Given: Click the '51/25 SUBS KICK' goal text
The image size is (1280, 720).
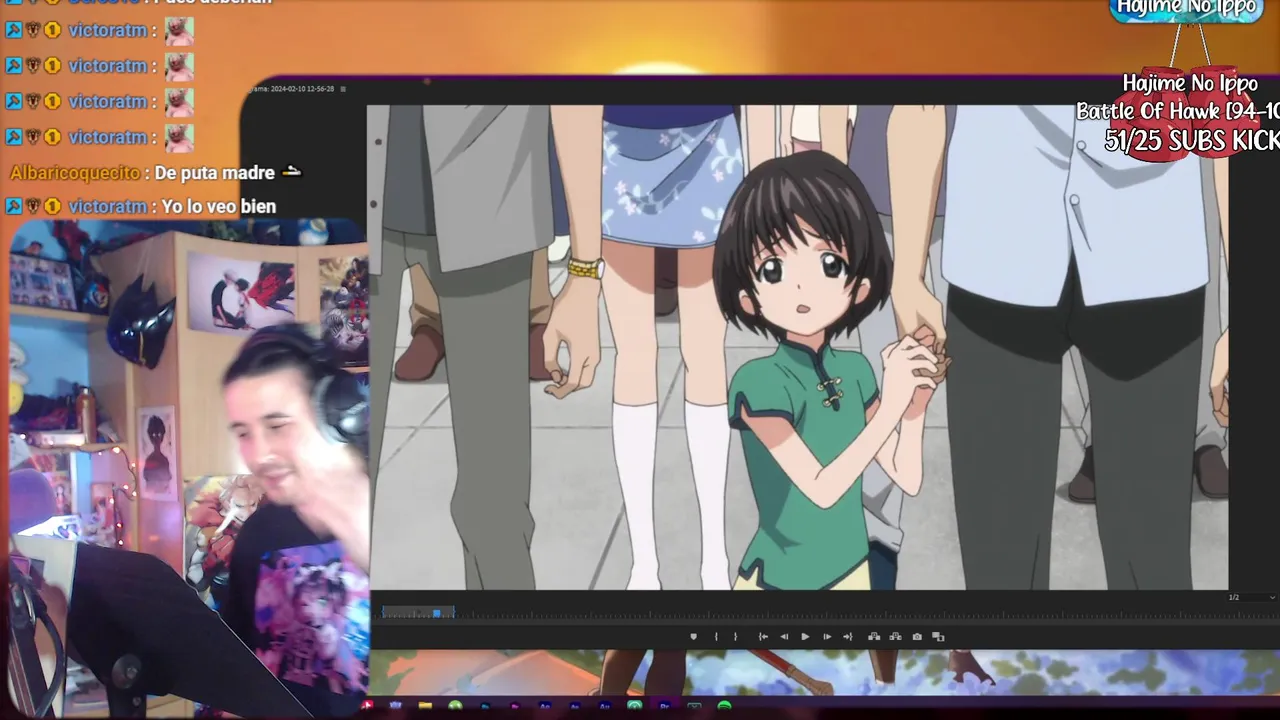Looking at the screenshot, I should [x=1192, y=141].
